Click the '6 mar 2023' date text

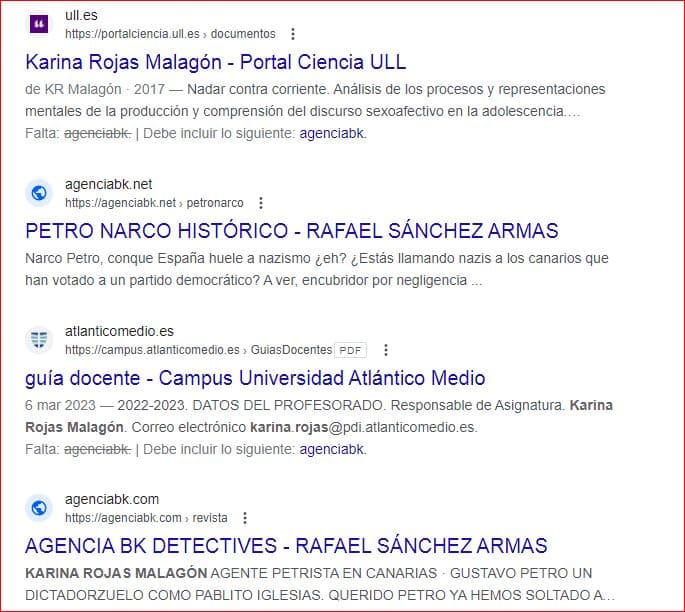60,405
